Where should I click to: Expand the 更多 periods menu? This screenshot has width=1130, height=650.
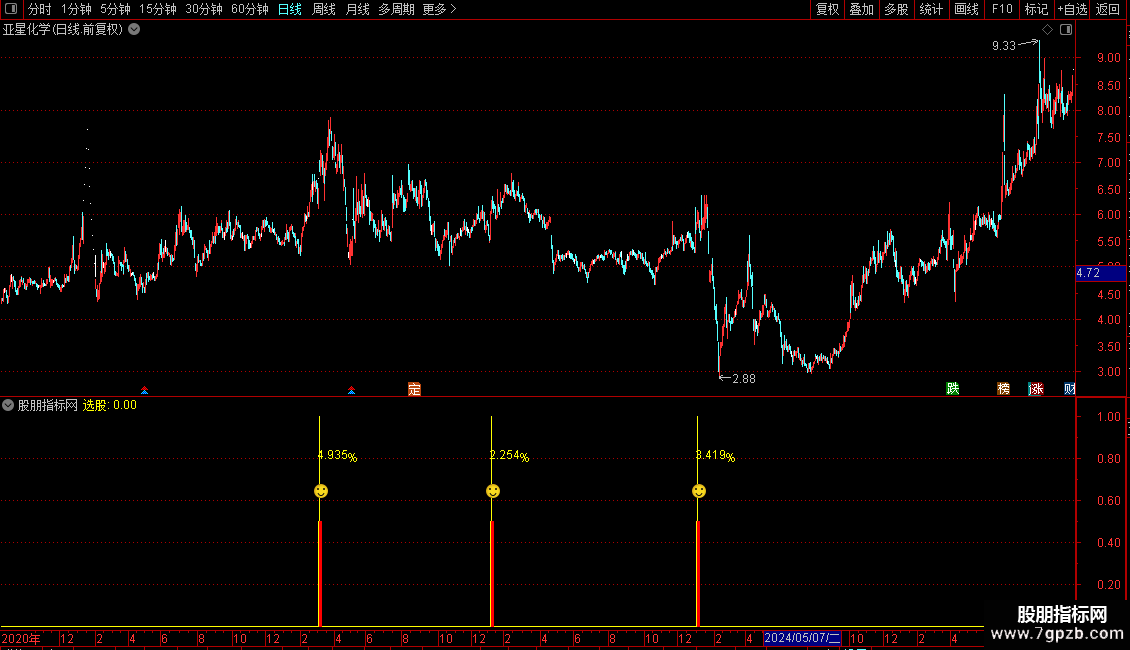tap(440, 9)
